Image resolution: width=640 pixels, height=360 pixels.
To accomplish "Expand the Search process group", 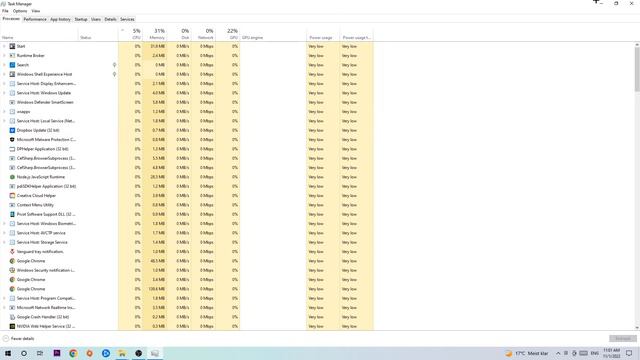I will coord(4,65).
